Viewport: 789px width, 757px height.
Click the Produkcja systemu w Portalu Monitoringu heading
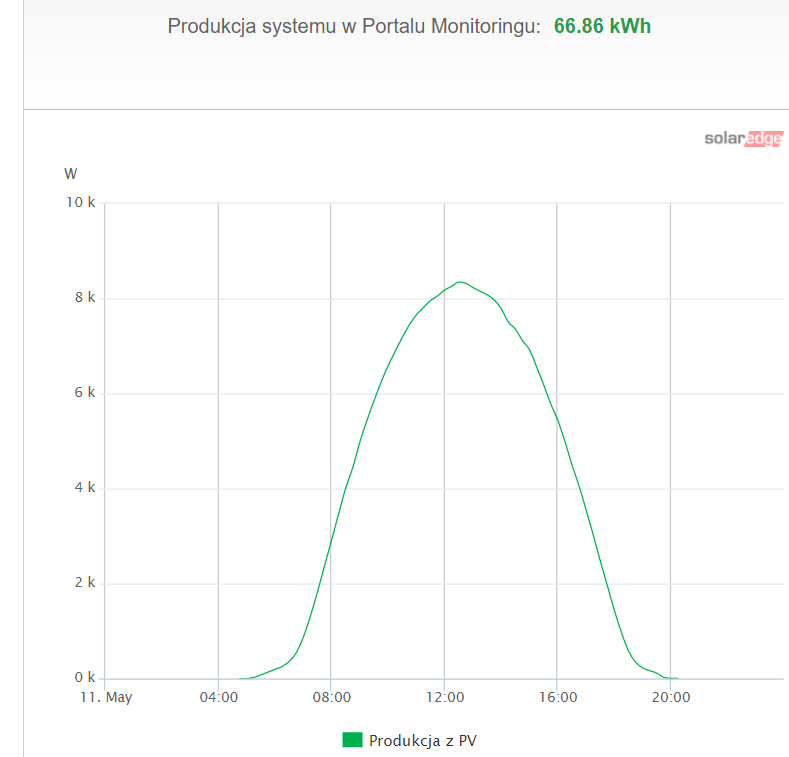tap(354, 26)
